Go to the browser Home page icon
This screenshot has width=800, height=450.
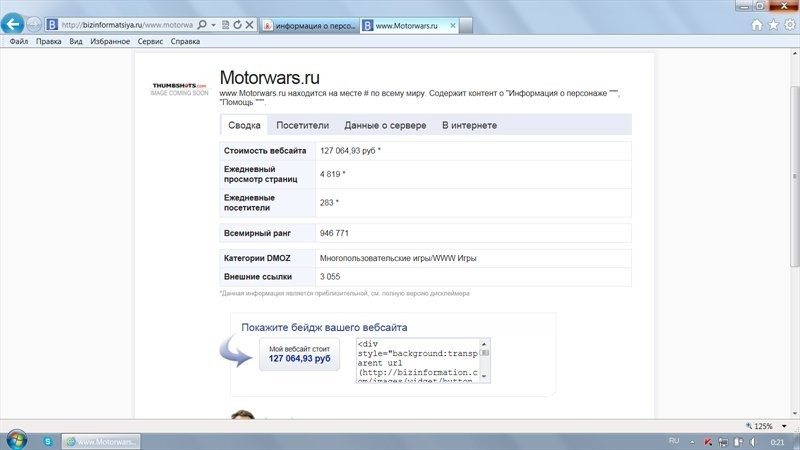click(757, 24)
